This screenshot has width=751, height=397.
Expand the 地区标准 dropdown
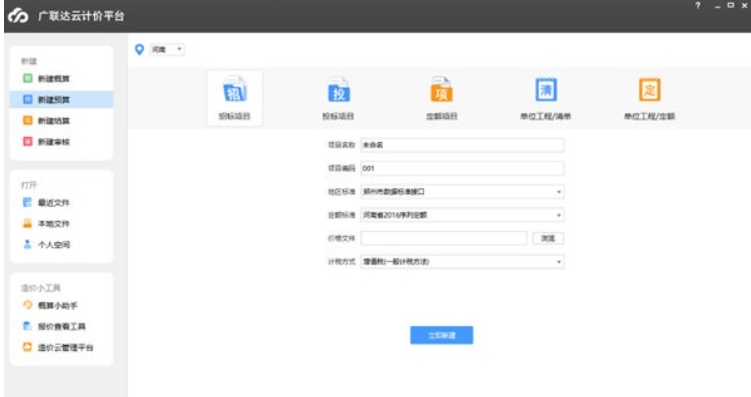(x=462, y=192)
